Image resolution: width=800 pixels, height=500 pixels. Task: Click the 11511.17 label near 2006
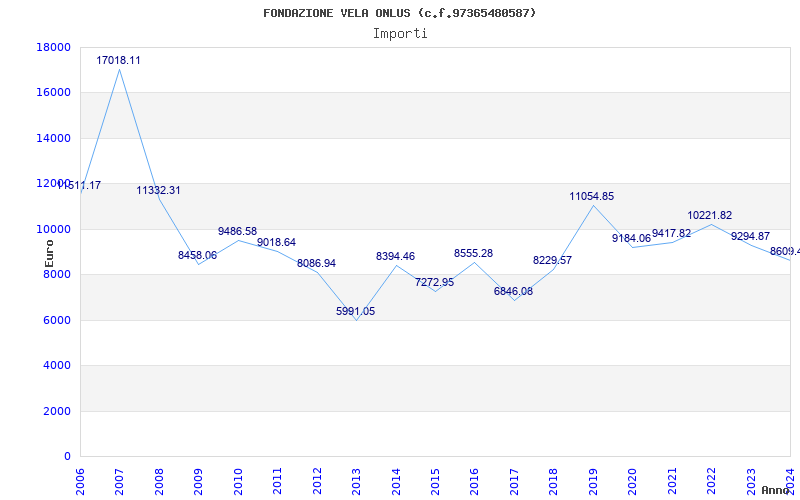coord(79,186)
